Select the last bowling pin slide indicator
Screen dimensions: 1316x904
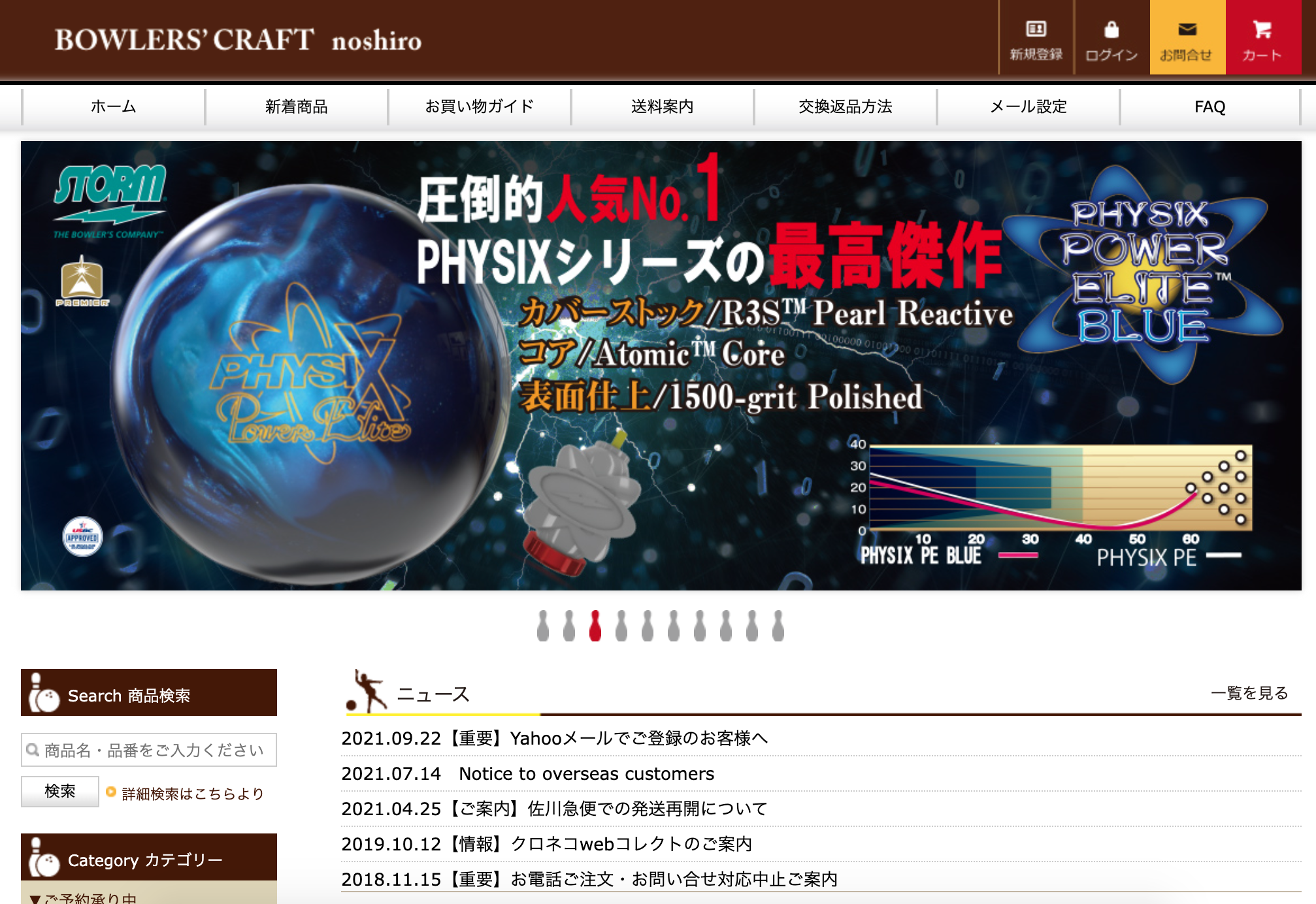pos(778,626)
